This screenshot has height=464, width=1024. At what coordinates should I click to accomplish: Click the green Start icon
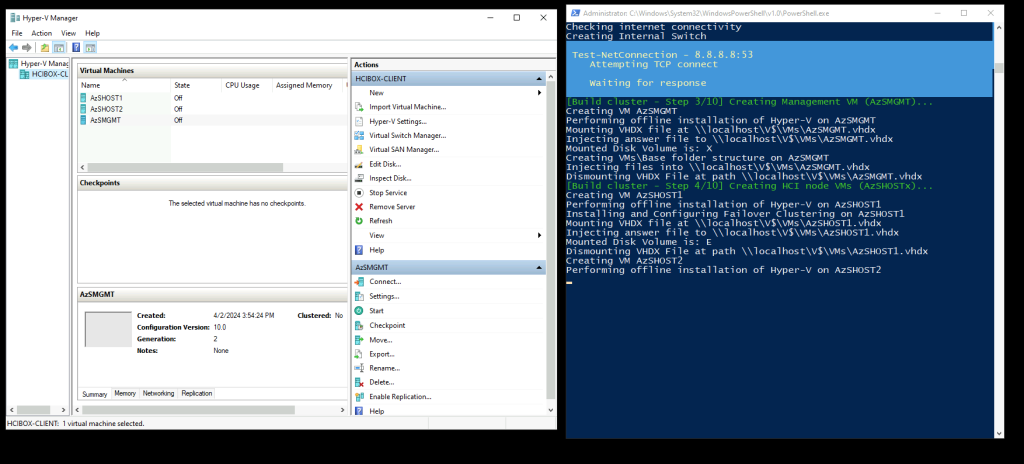359,311
